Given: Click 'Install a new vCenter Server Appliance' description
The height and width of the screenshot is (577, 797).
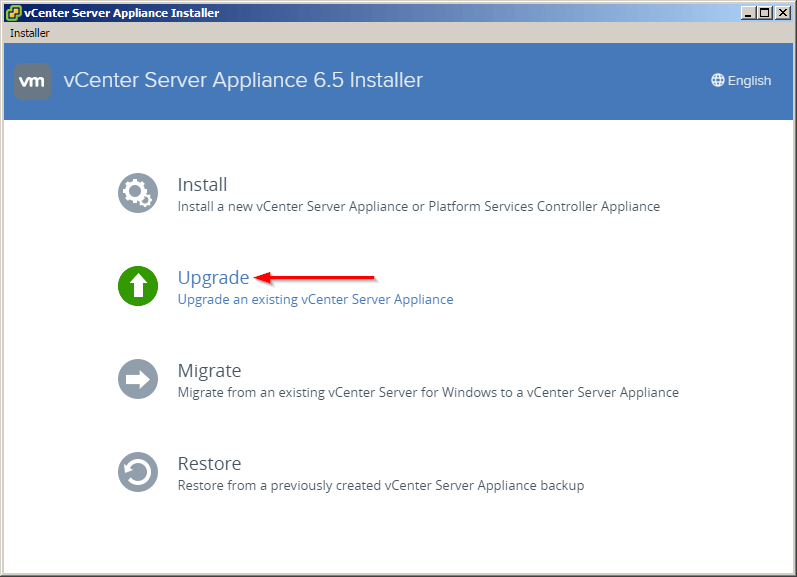Looking at the screenshot, I should point(418,206).
